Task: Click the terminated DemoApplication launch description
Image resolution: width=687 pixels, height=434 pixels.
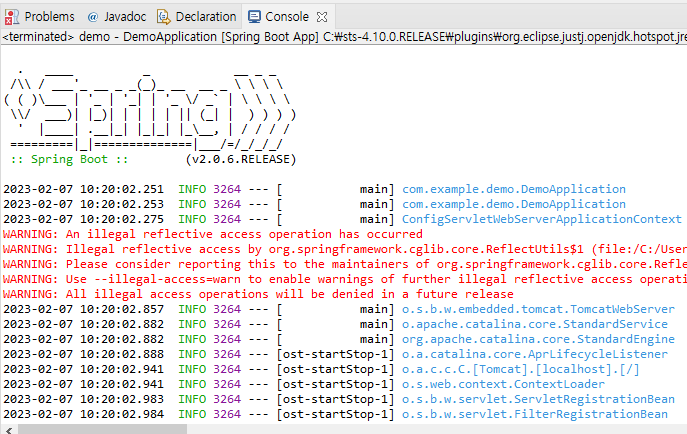Action: (344, 37)
